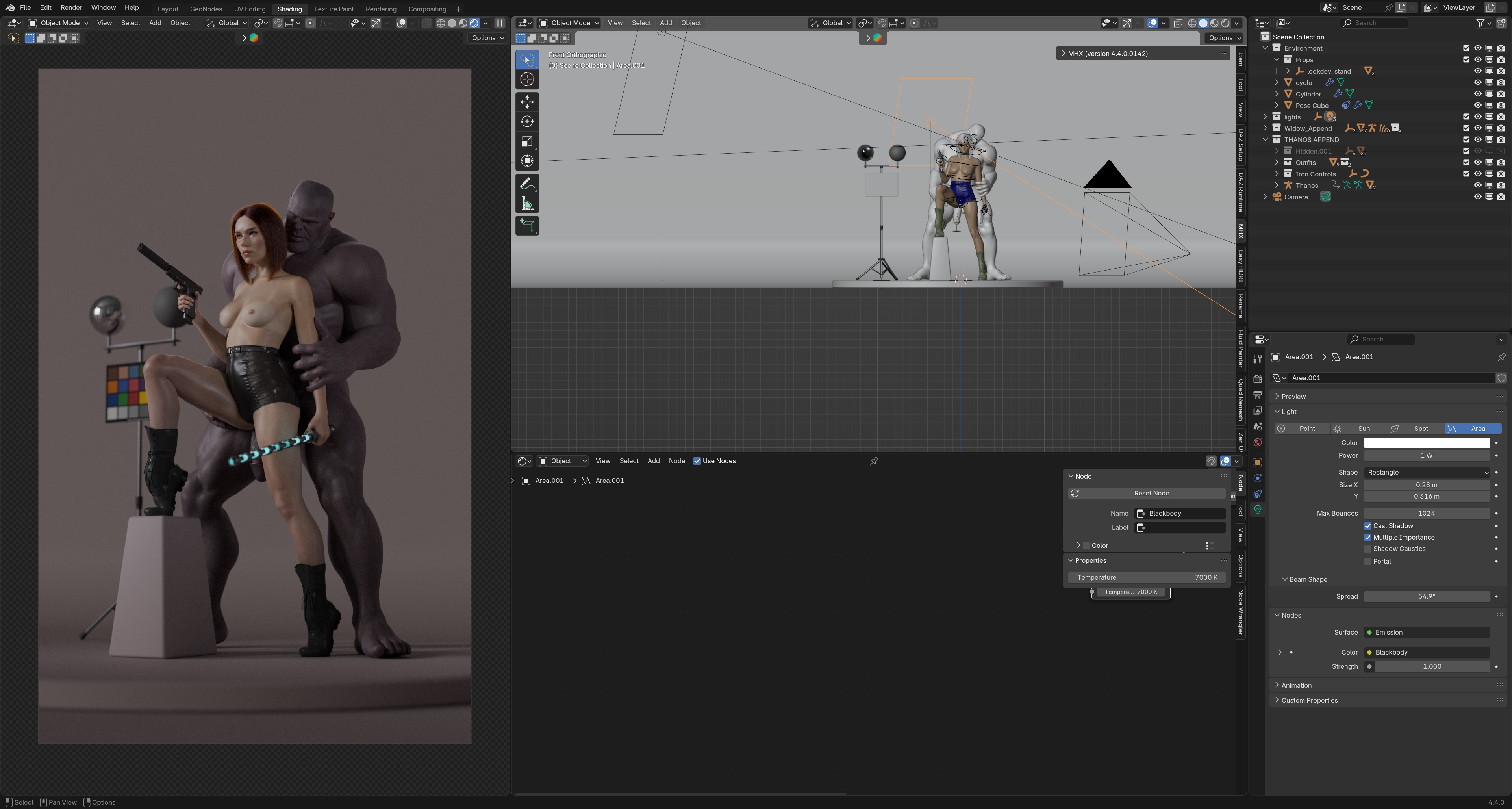Select the Move tool in viewport toolbar
The width and height of the screenshot is (1512, 809).
526,102
